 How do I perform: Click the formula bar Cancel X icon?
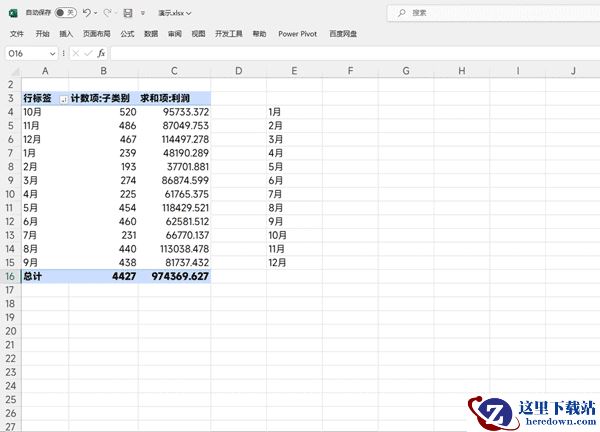pyautogui.click(x=76, y=53)
